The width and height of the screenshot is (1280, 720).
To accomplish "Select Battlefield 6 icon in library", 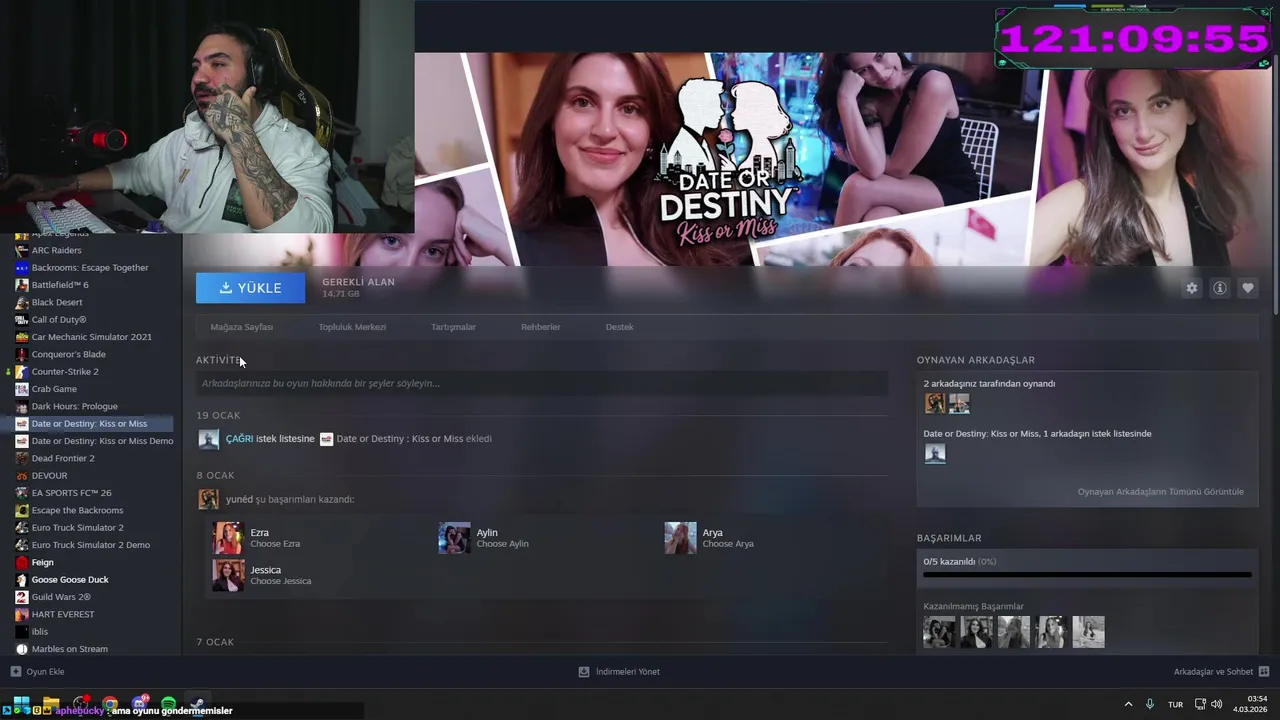I will coord(22,285).
